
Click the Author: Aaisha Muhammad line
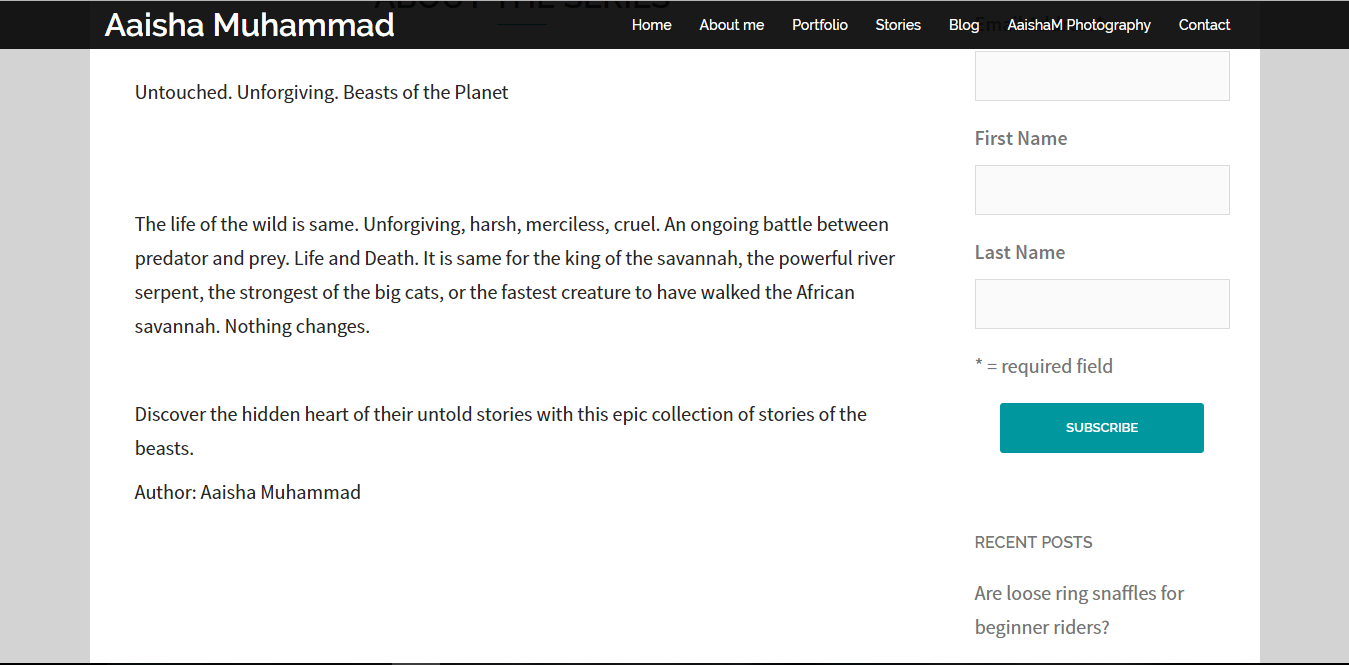[247, 492]
